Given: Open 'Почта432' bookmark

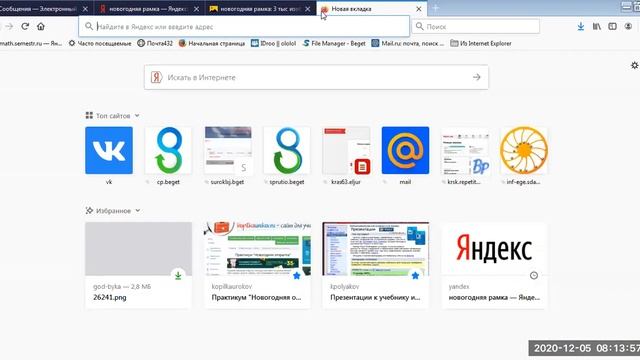Looking at the screenshot, I should pos(155,43).
